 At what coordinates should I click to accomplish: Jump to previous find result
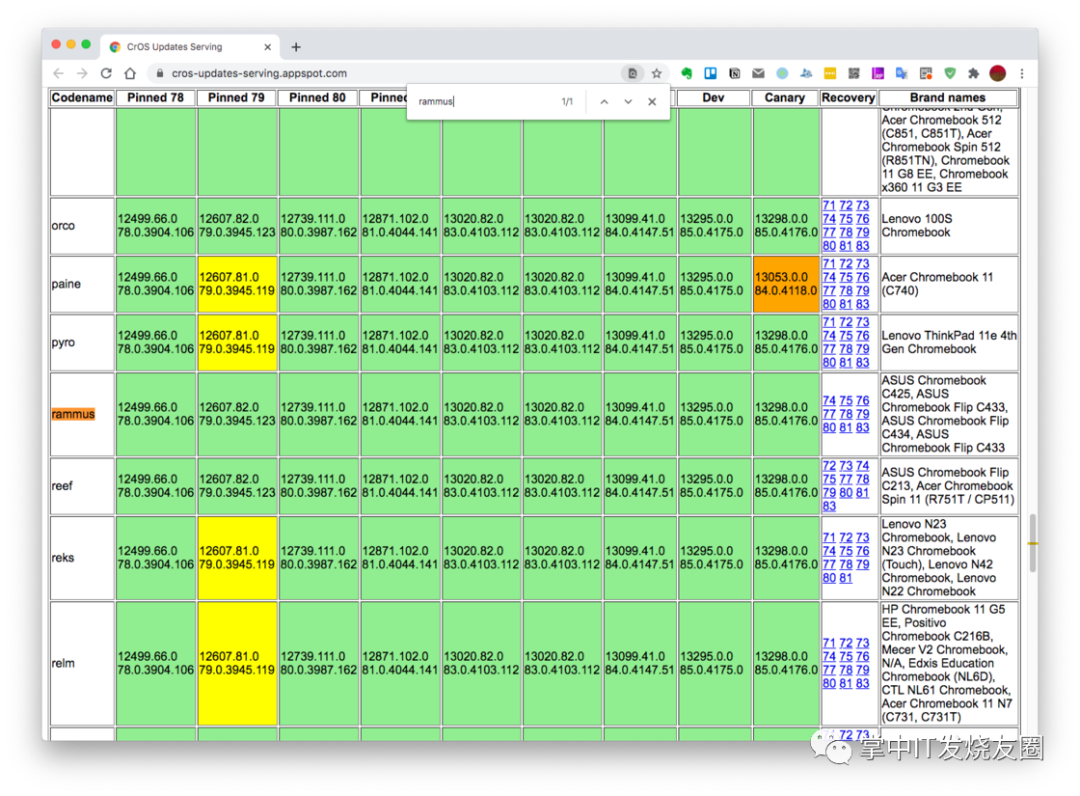604,101
